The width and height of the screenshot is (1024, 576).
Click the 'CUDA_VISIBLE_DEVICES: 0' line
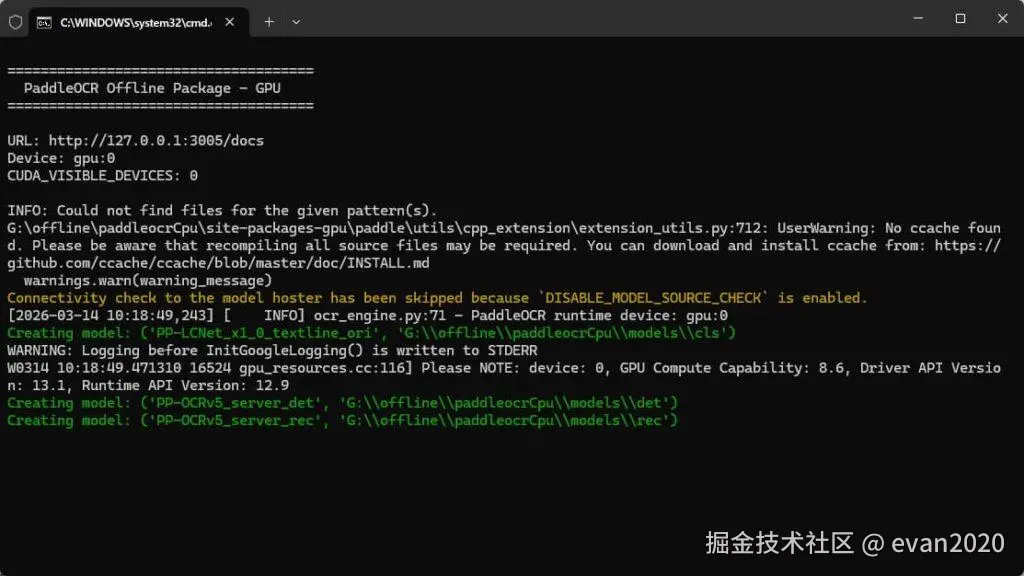pyautogui.click(x=103, y=176)
